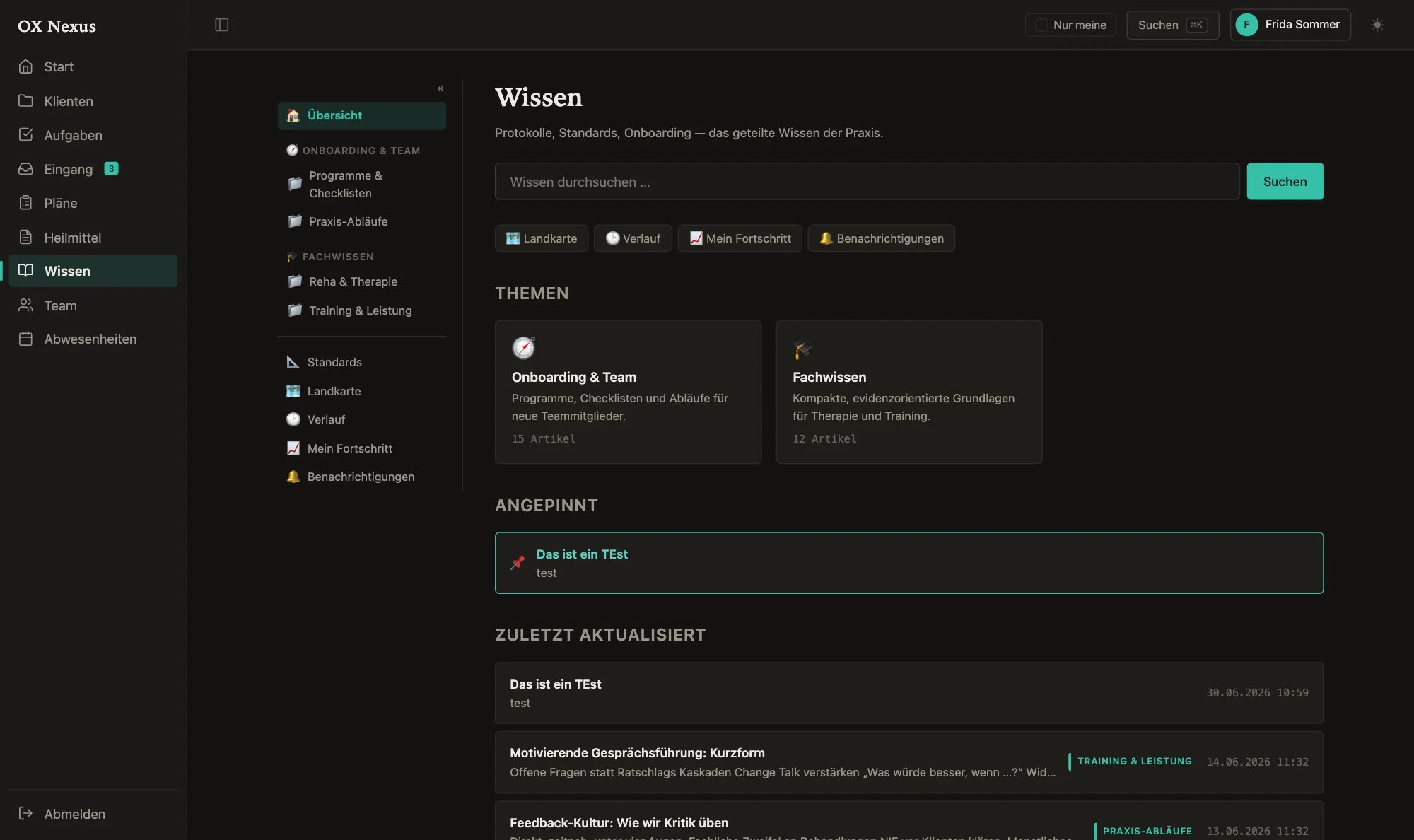Click the Wissen durchsuchen search field

[x=867, y=182]
